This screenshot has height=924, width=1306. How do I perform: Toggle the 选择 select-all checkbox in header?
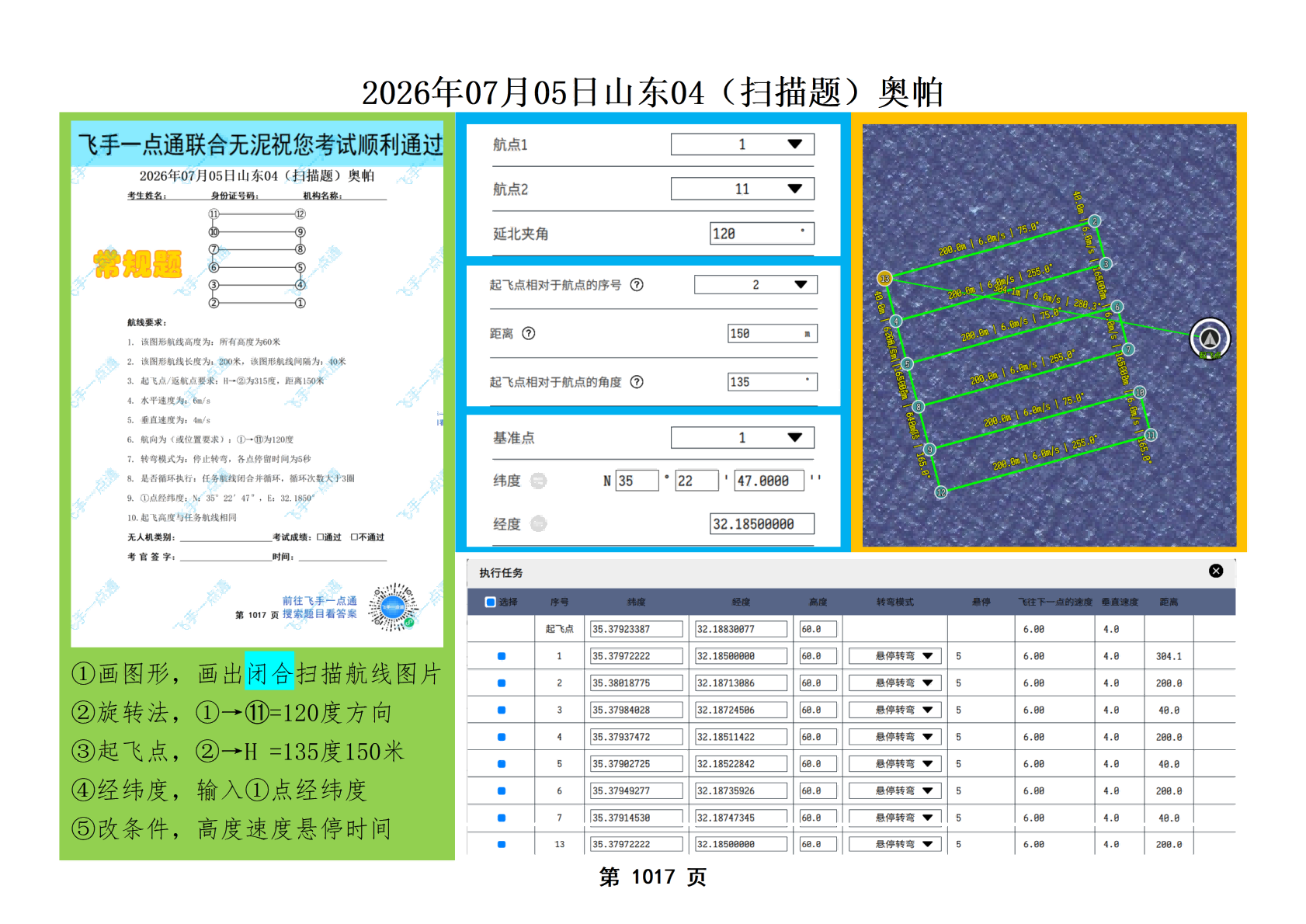[x=490, y=602]
